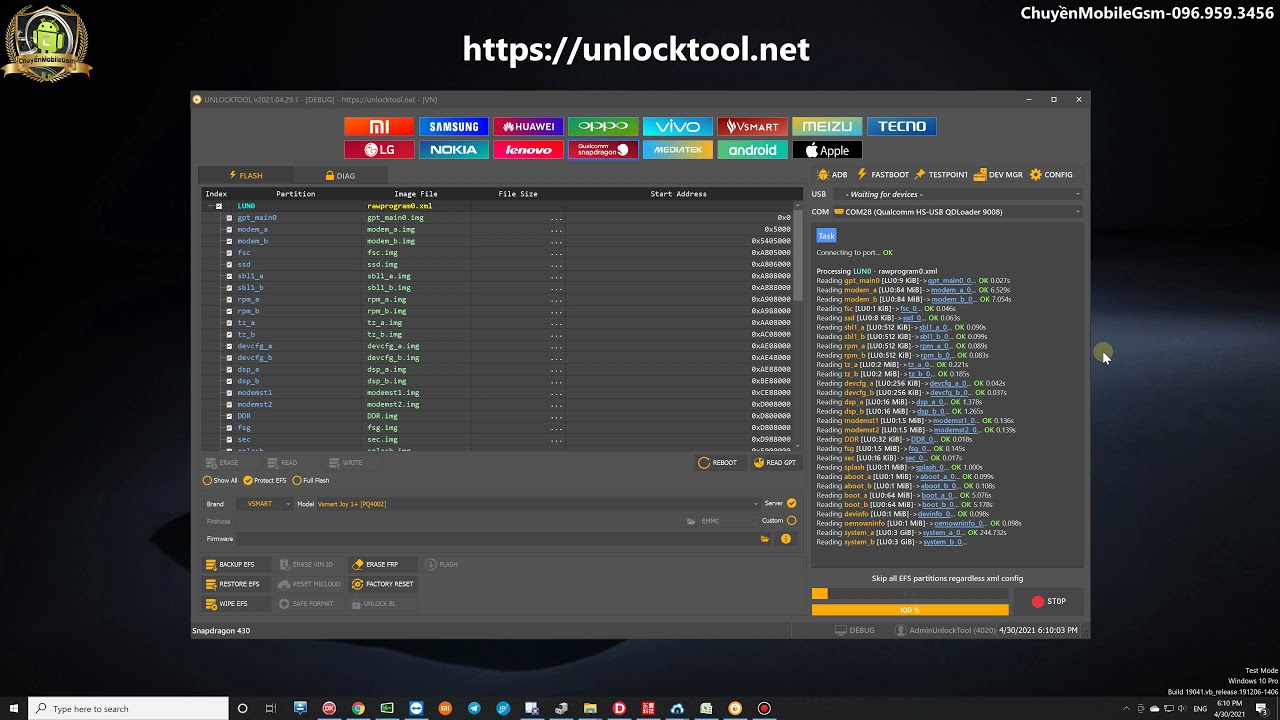
Task: Open Task View on the taskbar
Action: point(271,708)
